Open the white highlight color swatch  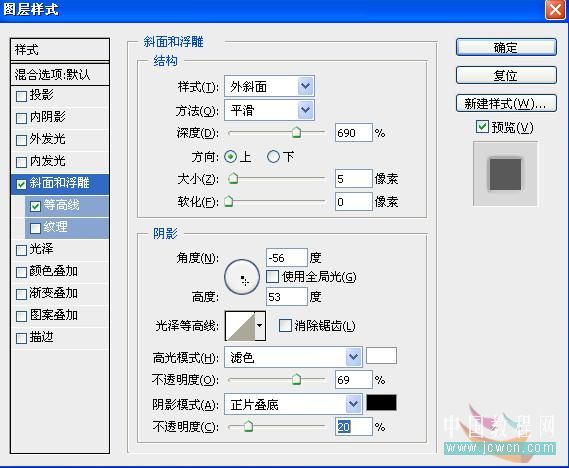pos(381,356)
